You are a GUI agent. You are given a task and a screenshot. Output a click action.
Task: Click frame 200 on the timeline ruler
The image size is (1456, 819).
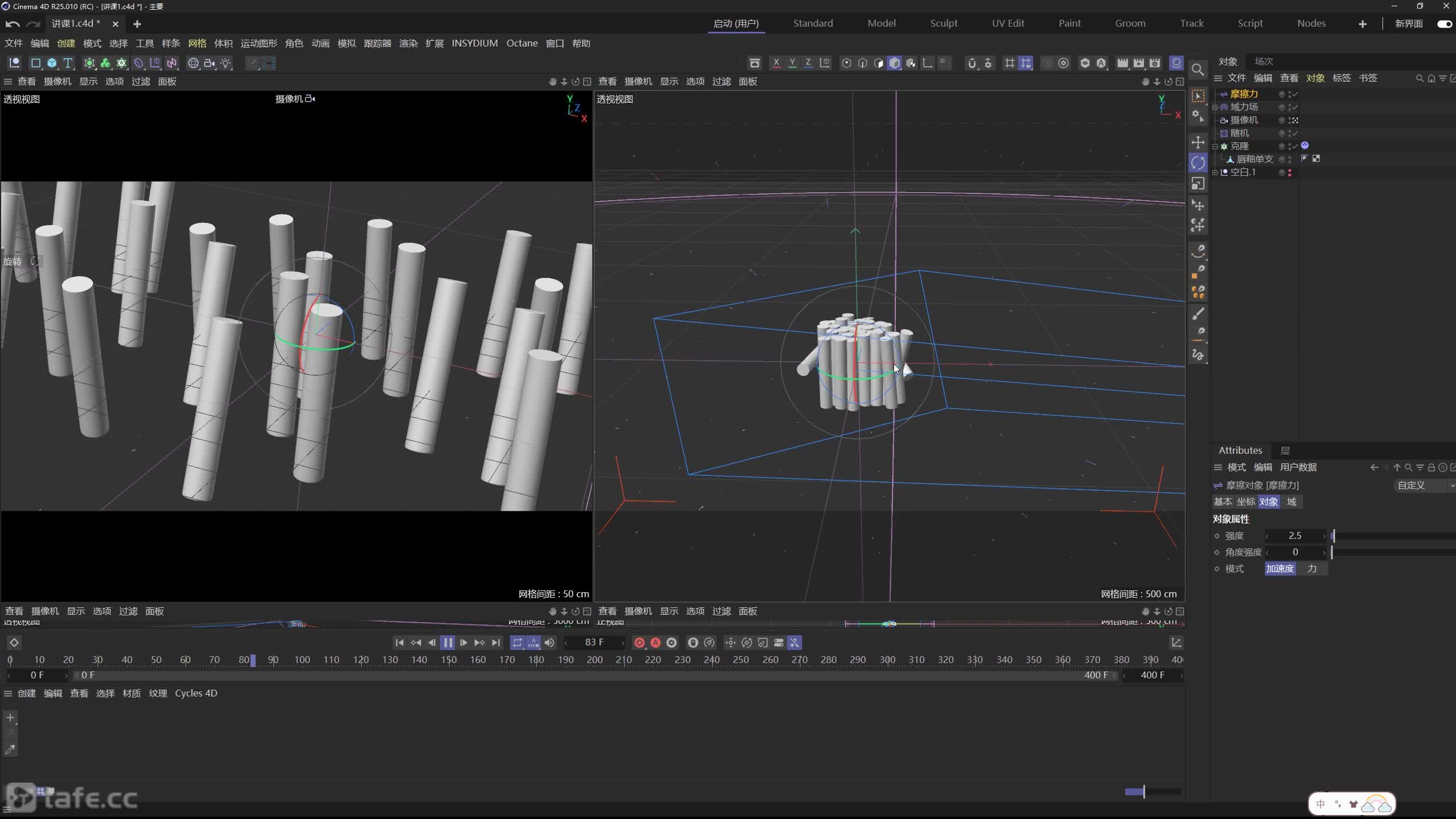[594, 660]
